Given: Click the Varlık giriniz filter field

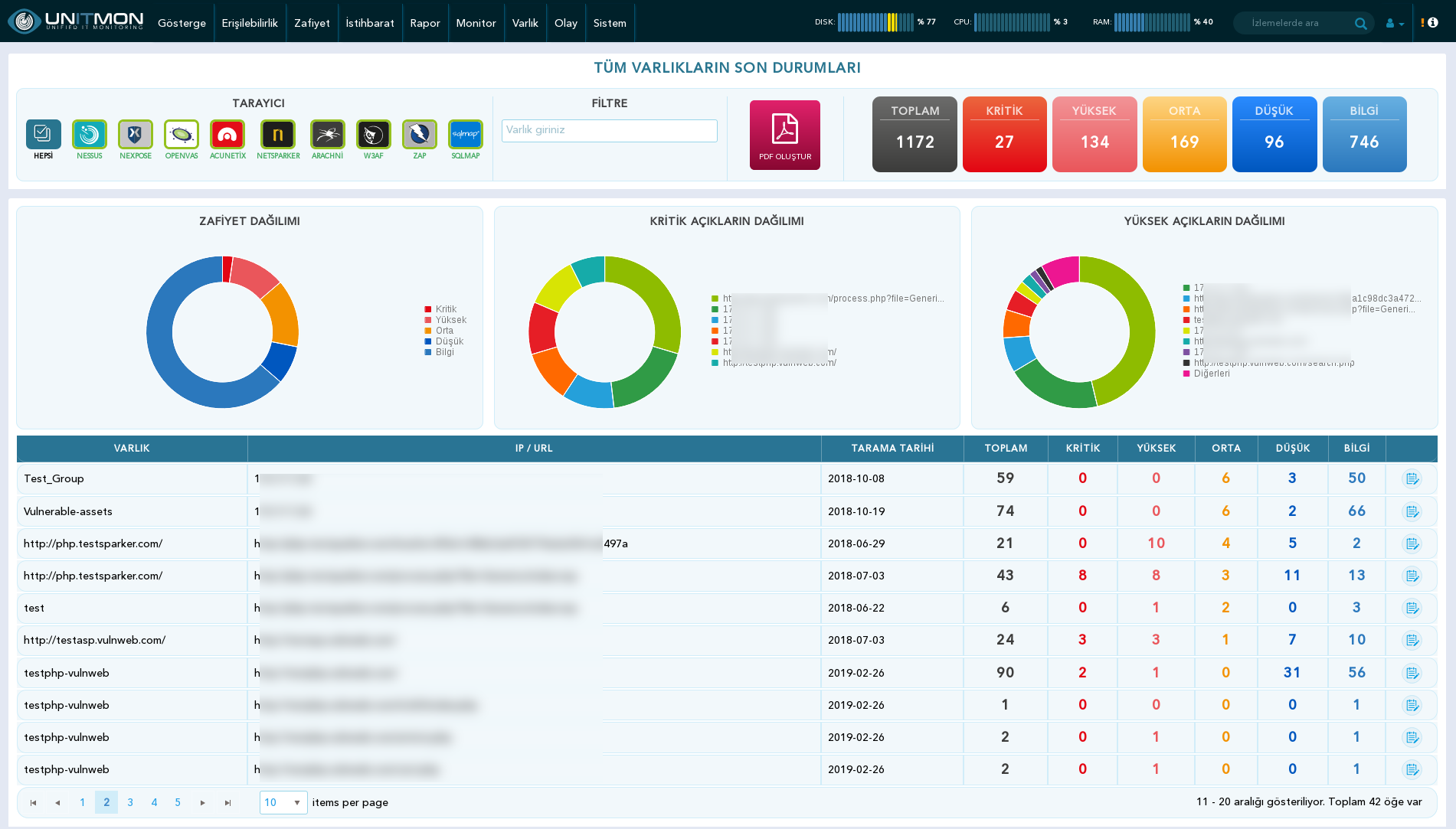Looking at the screenshot, I should pos(610,130).
